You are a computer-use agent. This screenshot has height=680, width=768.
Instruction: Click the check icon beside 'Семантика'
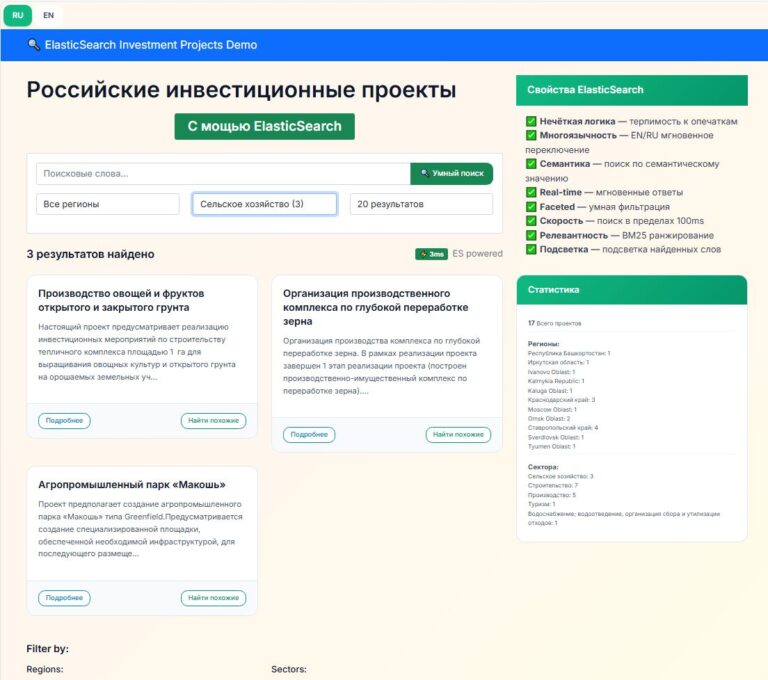531,164
